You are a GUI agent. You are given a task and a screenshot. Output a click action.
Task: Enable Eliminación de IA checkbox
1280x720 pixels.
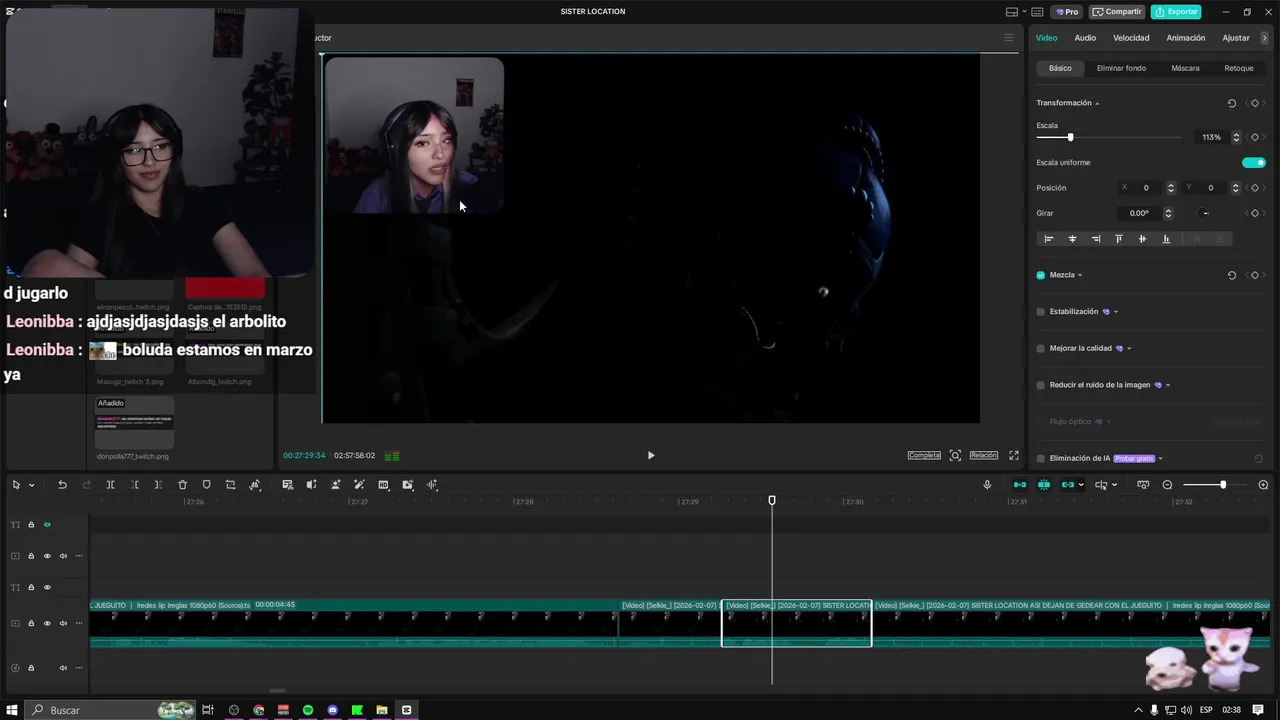click(x=1041, y=458)
